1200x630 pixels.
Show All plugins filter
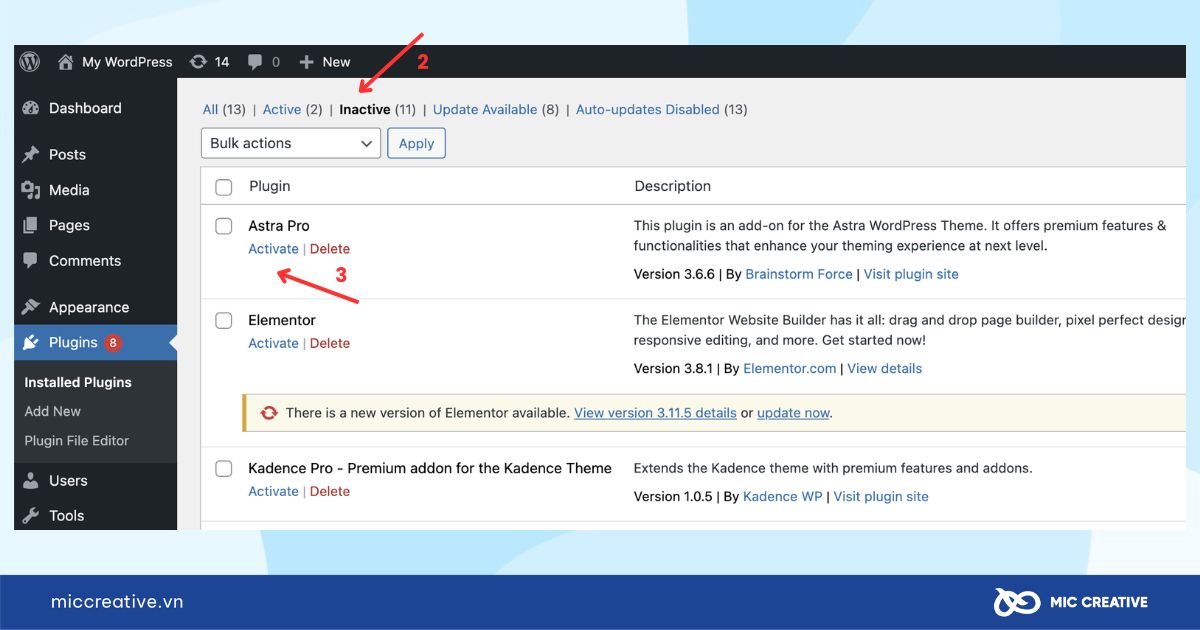pyautogui.click(x=210, y=109)
